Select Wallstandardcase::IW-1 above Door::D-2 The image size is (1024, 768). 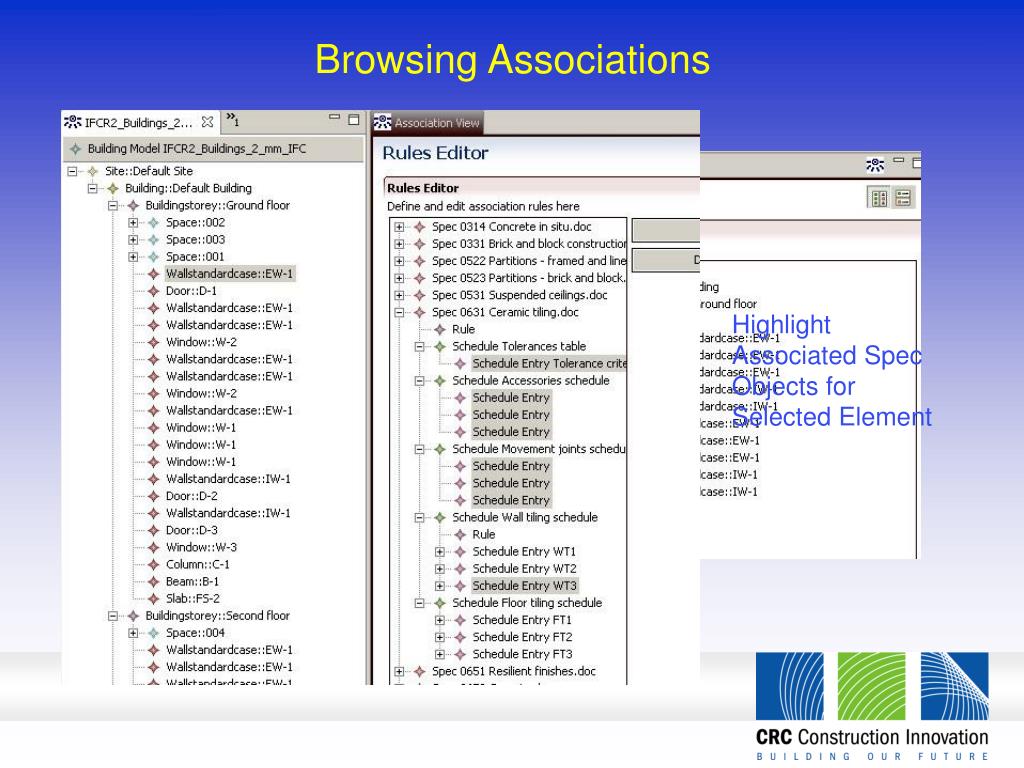(x=228, y=479)
